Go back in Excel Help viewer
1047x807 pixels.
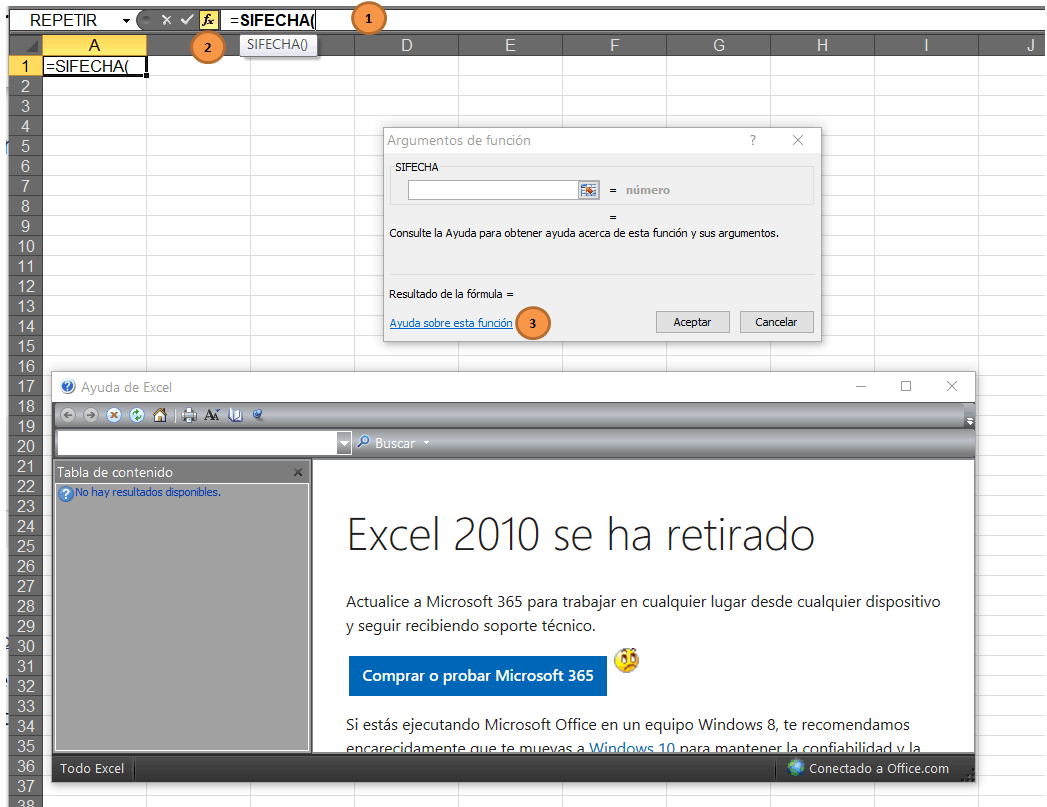click(x=68, y=415)
